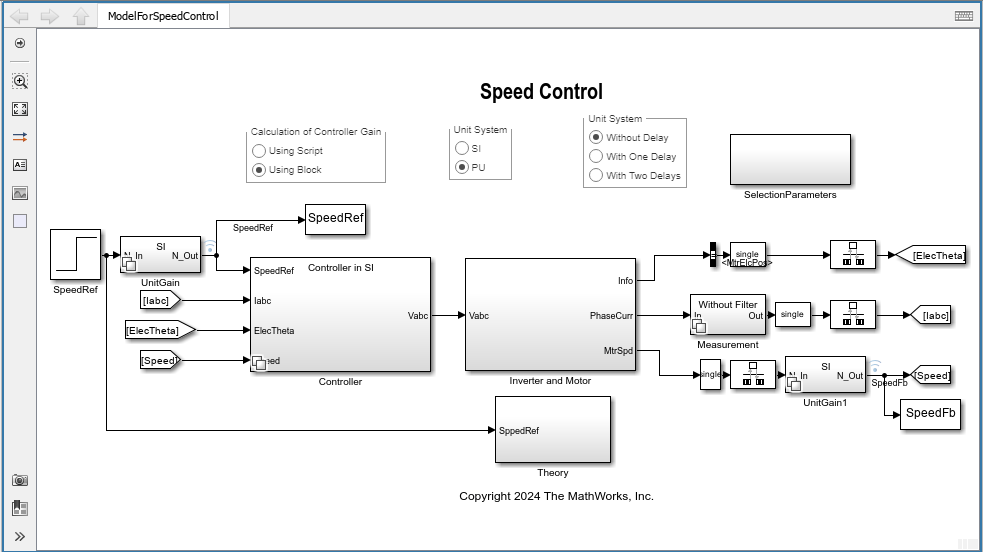This screenshot has width=983, height=552.
Task: Toggle the sample time display arrows icon
Action: 20,137
